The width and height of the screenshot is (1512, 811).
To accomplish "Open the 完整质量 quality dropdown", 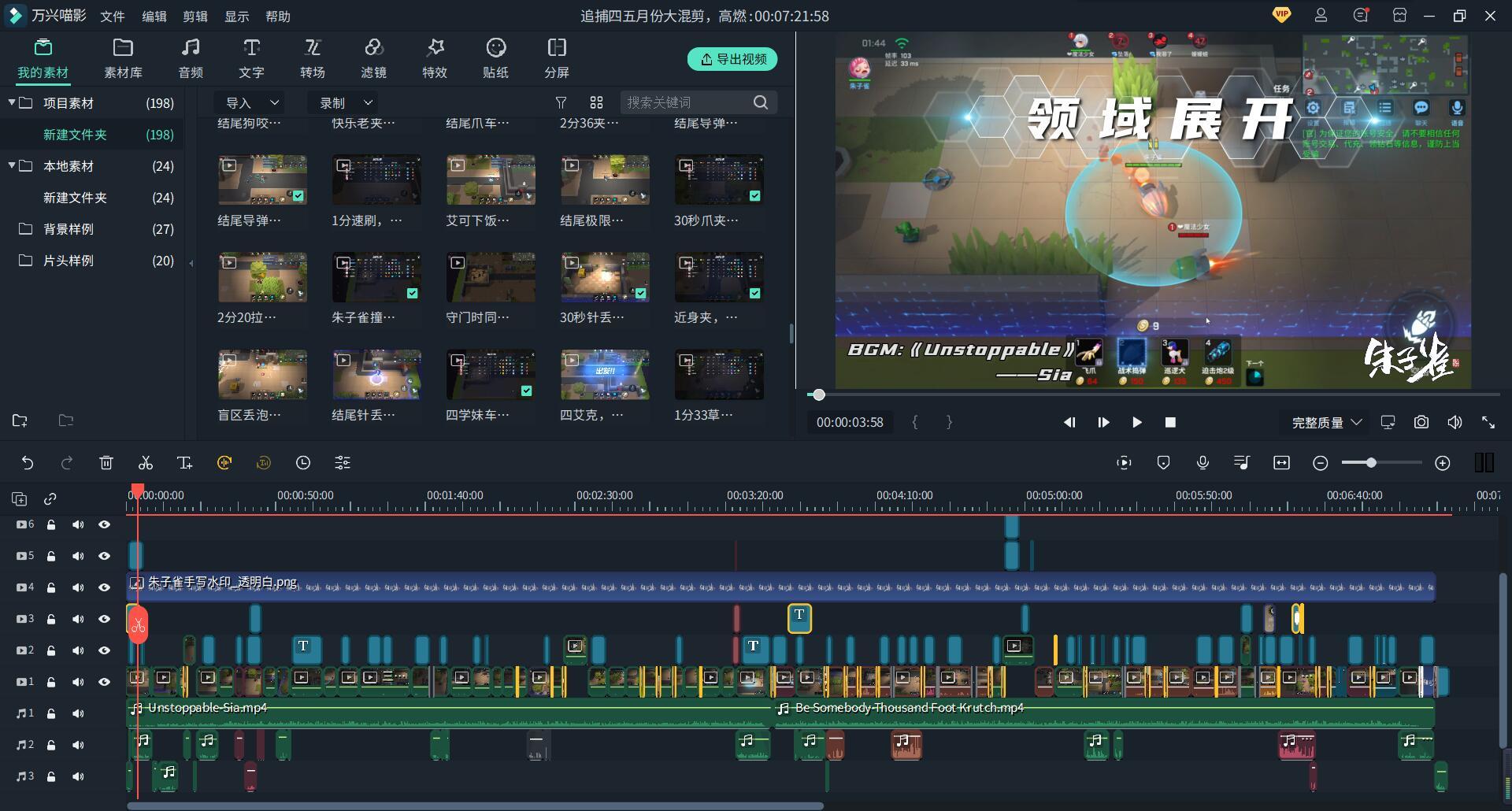I will 1327,422.
